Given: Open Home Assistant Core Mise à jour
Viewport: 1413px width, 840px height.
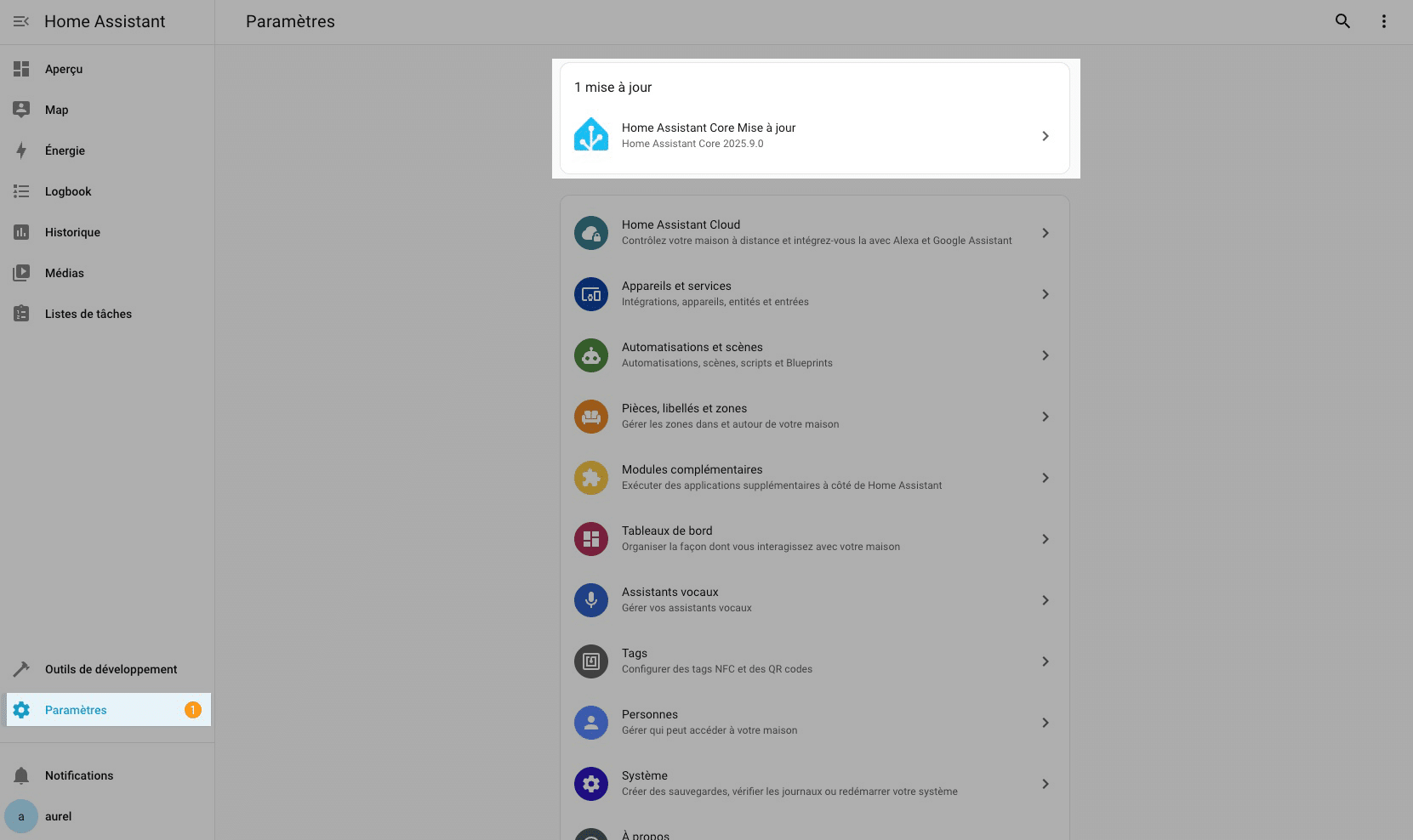Looking at the screenshot, I should click(x=815, y=136).
